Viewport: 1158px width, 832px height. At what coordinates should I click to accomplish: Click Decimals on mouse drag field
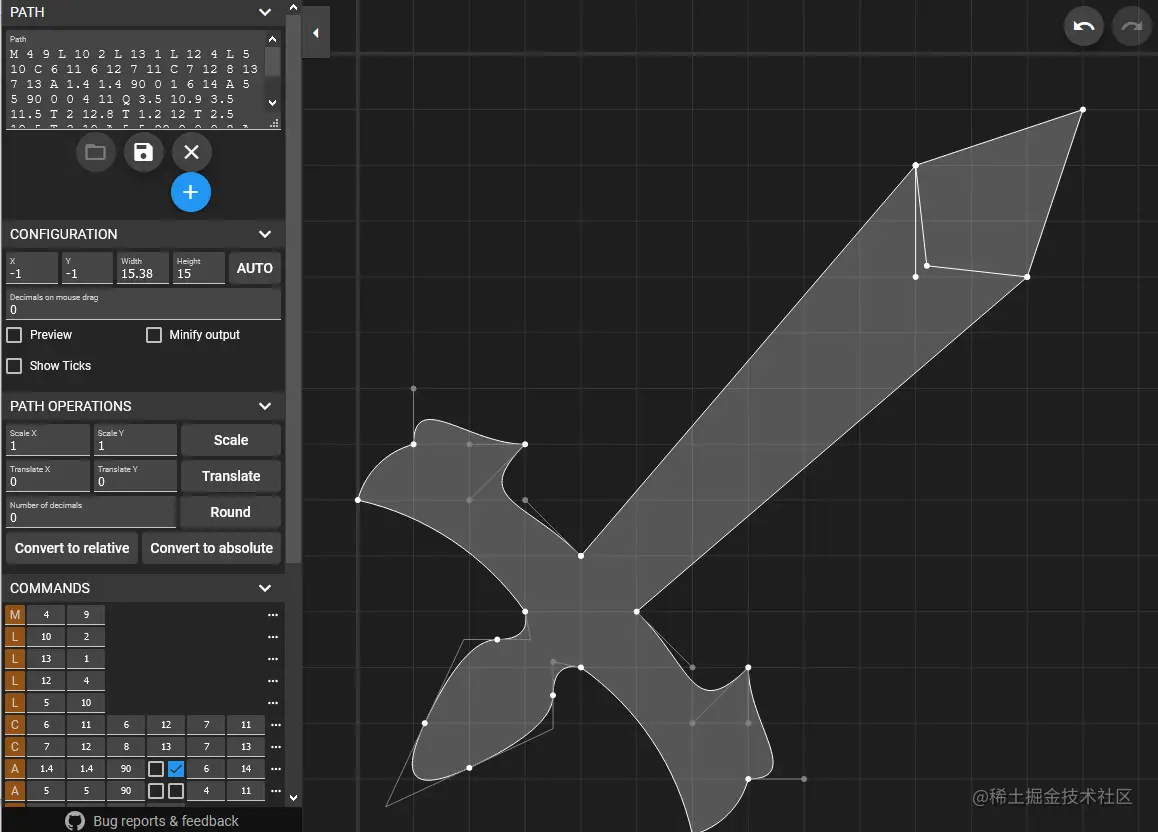click(x=143, y=304)
